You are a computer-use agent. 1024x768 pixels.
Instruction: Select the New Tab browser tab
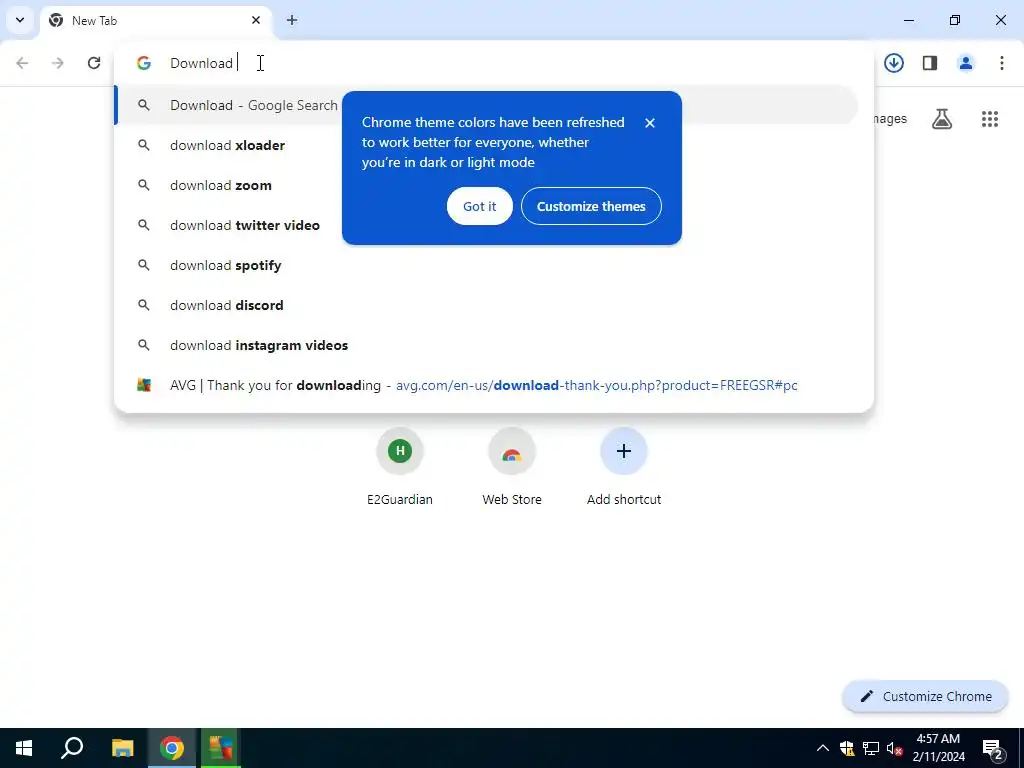click(x=156, y=20)
